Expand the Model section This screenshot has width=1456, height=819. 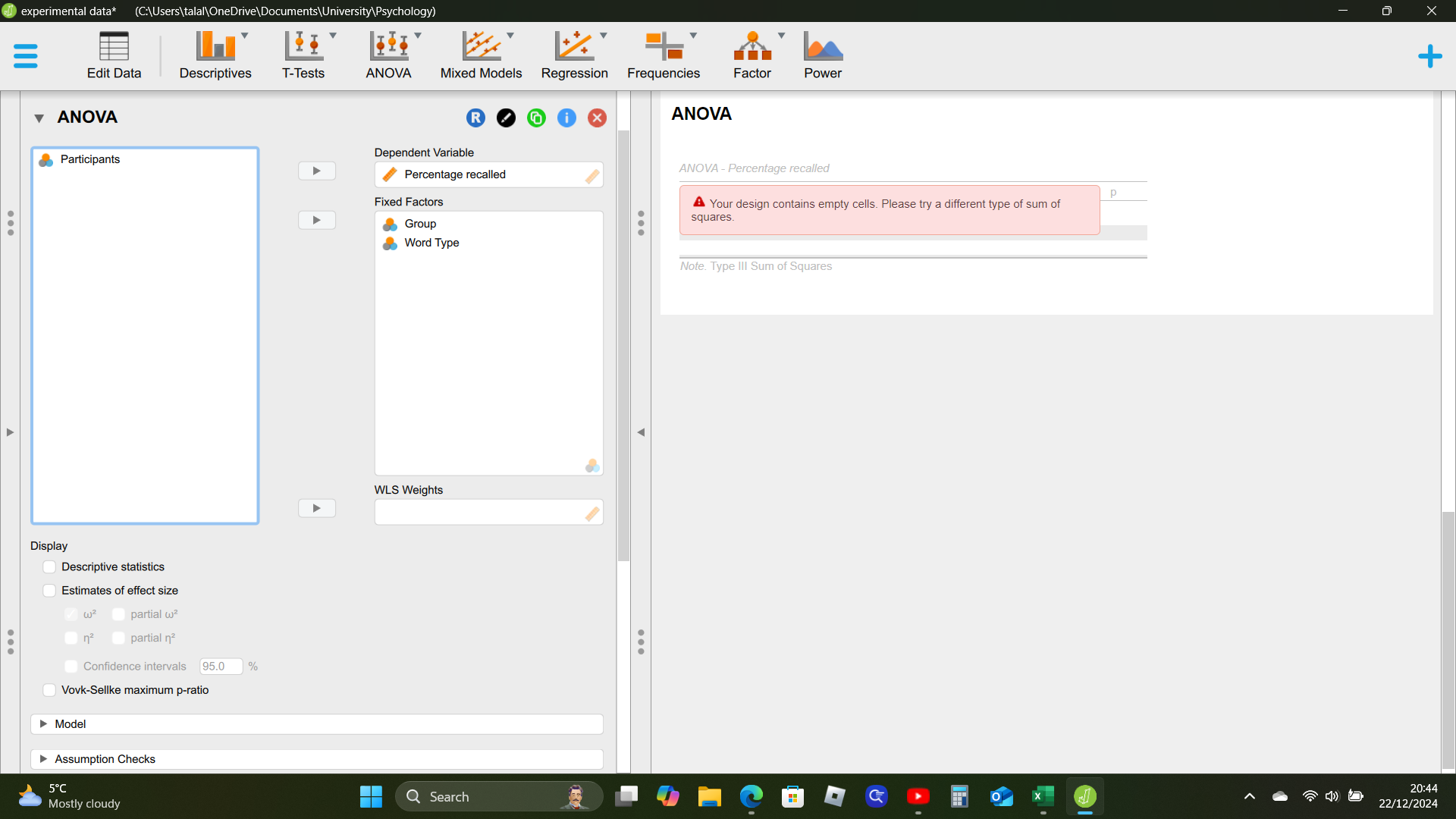[317, 724]
